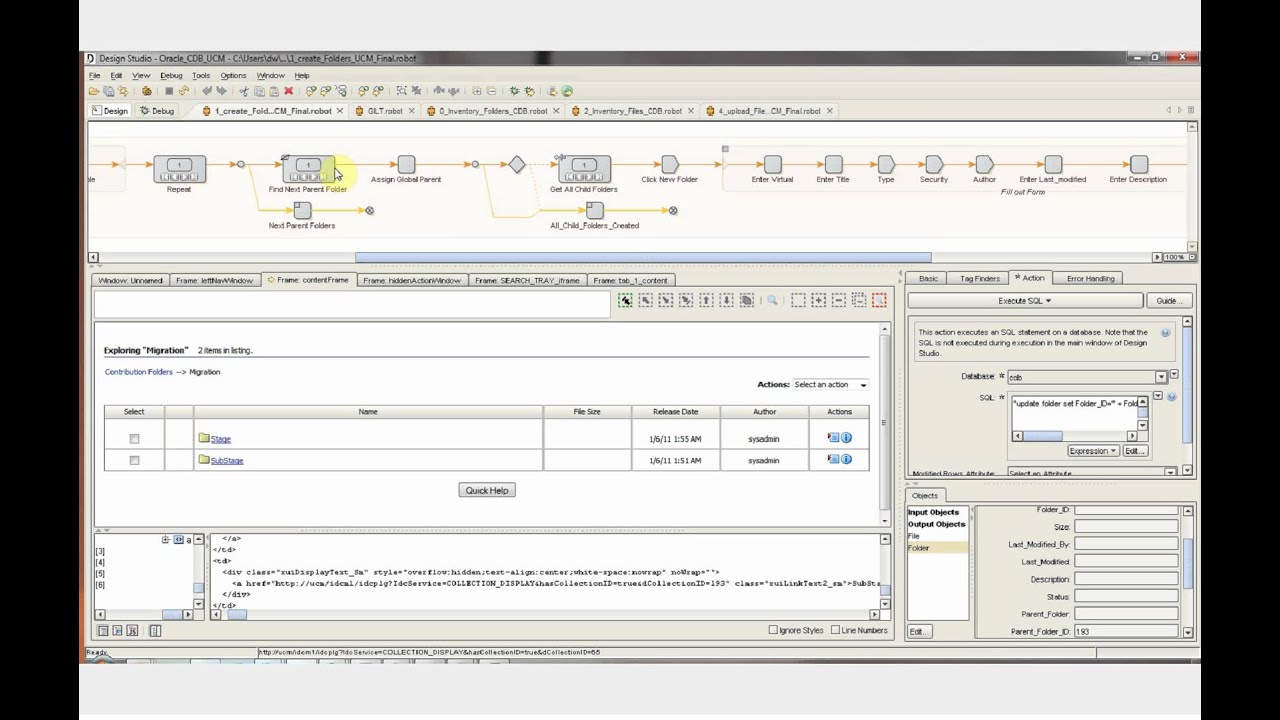This screenshot has height=720, width=1280.
Task: Switch to the Tag Finders tab
Action: pyautogui.click(x=980, y=279)
